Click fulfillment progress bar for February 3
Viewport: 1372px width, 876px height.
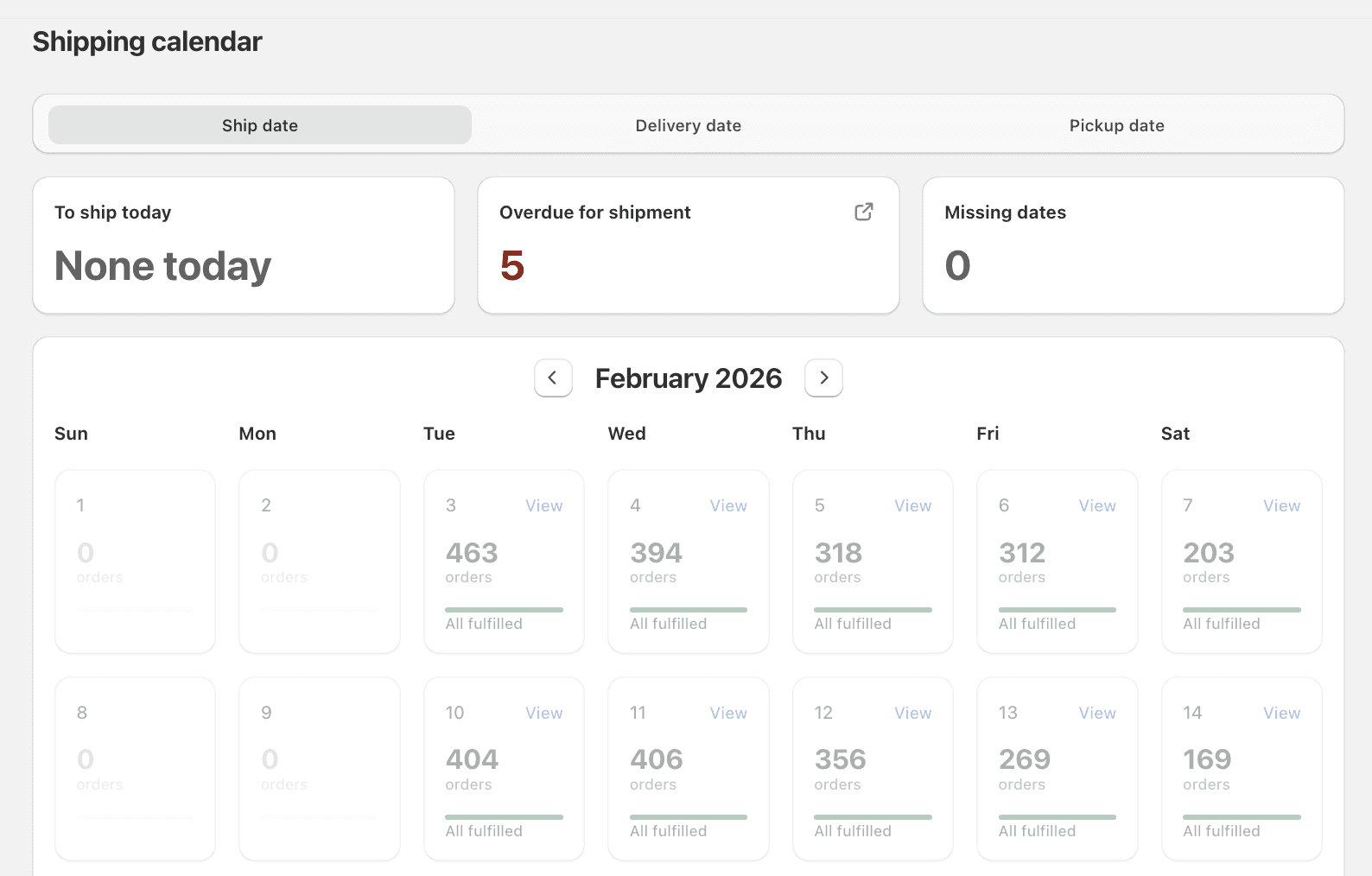click(504, 610)
